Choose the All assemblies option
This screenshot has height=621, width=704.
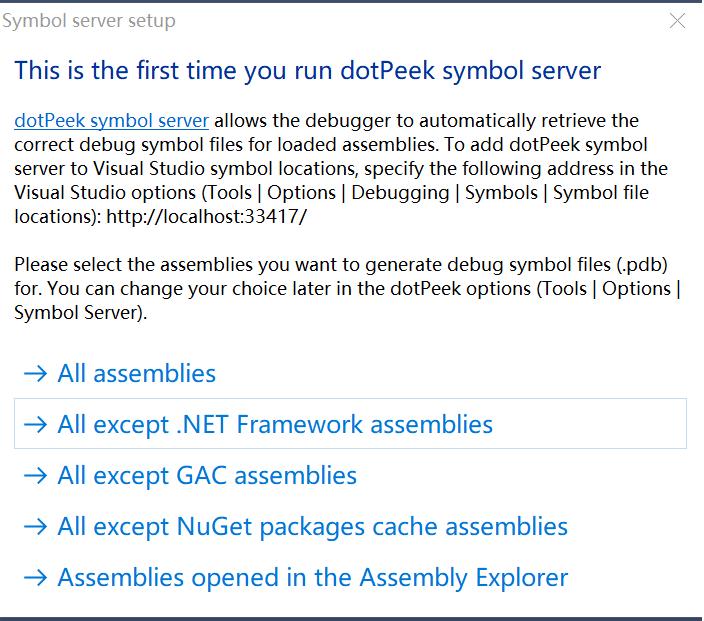tap(137, 374)
